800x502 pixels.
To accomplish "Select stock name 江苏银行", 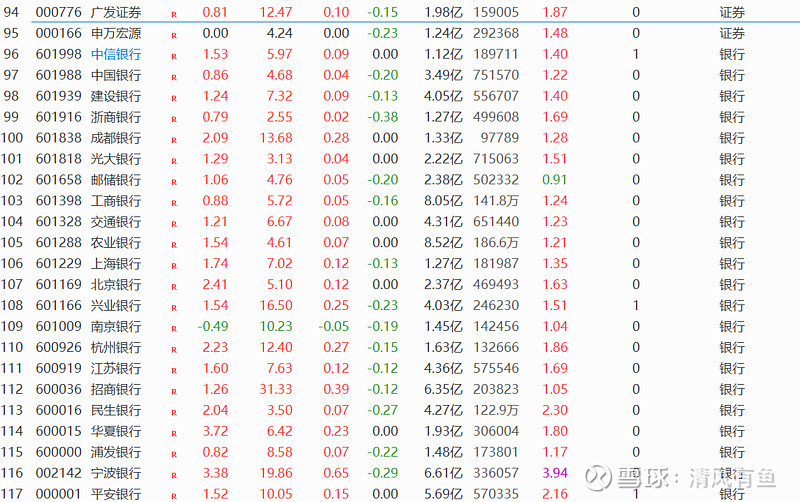I will coord(116,368).
